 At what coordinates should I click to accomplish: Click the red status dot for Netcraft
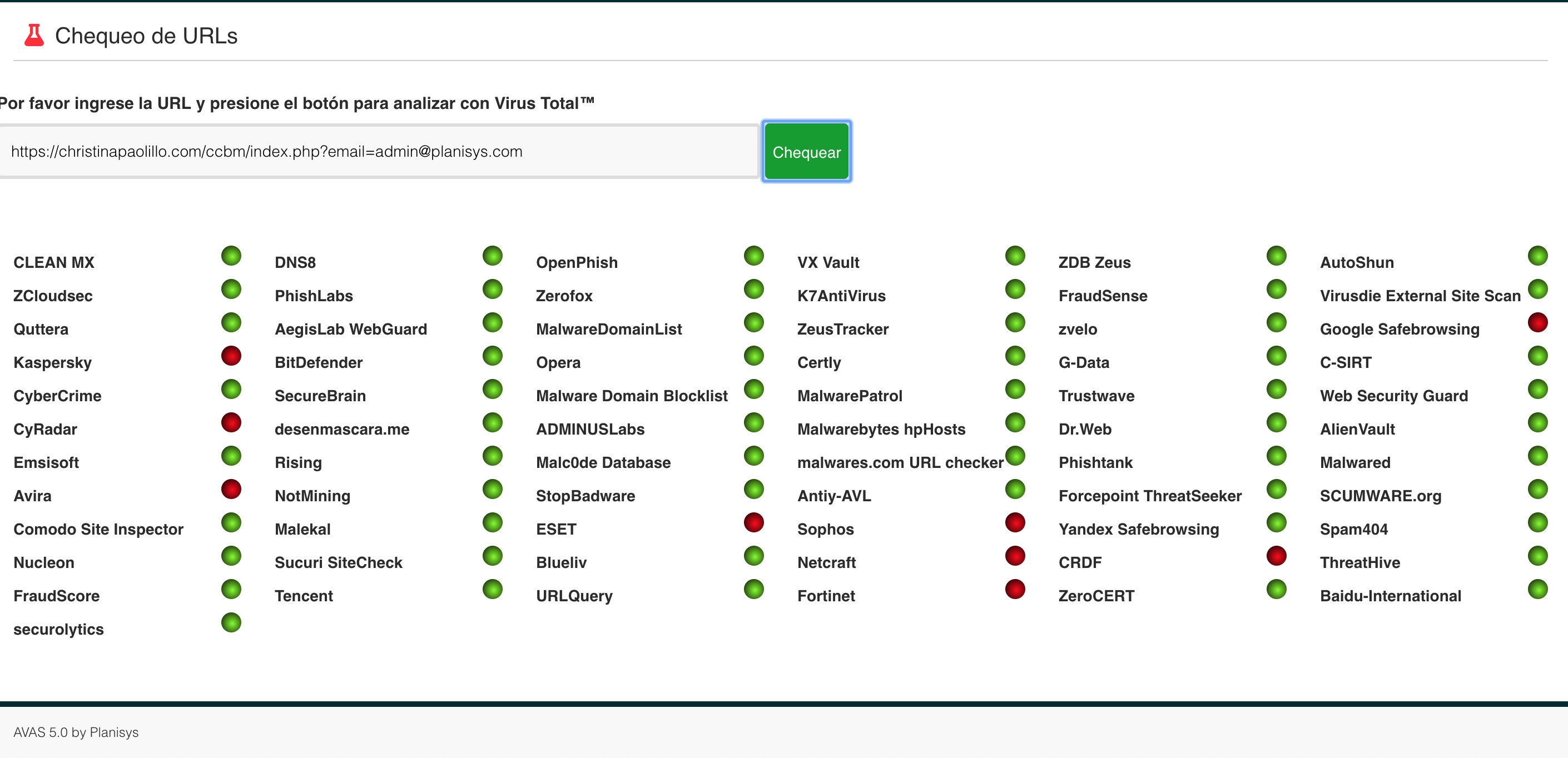[x=1015, y=555]
